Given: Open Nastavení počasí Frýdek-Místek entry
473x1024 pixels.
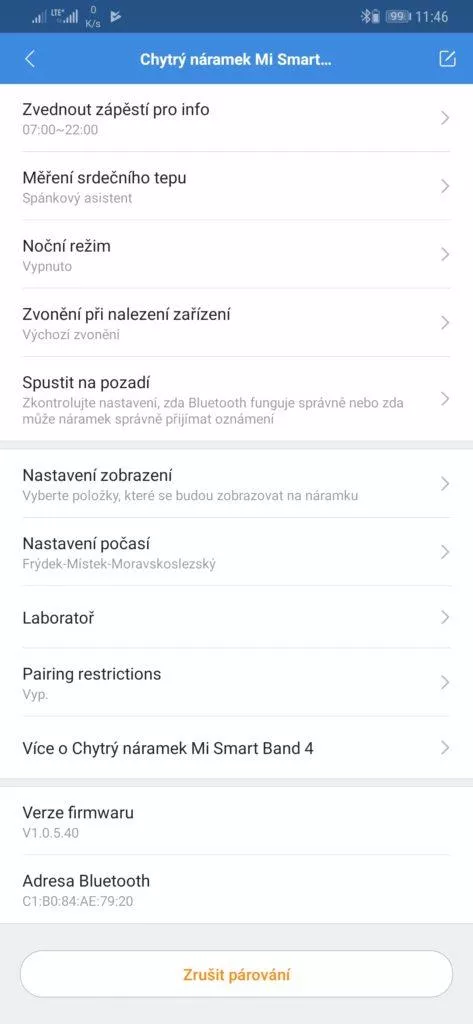Looking at the screenshot, I should pos(236,552).
